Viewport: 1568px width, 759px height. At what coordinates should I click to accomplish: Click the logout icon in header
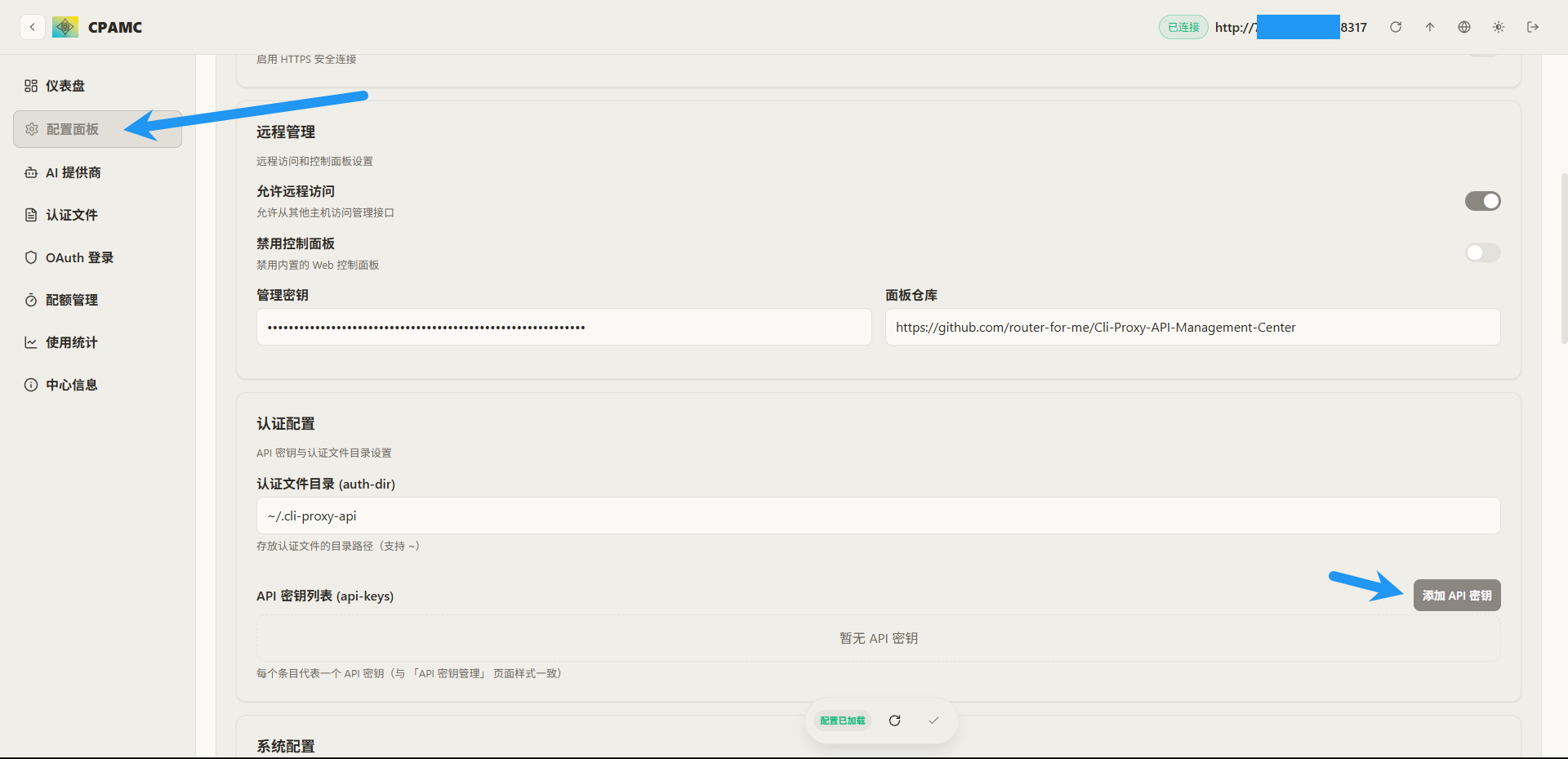(x=1533, y=27)
